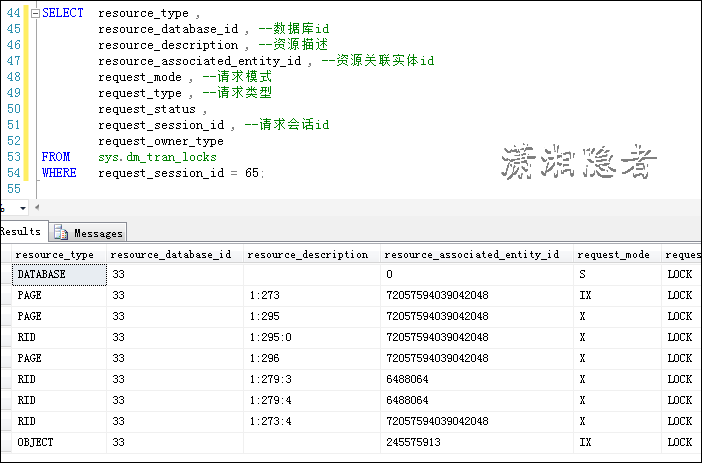Click the resource_database_id column header

coord(175,254)
